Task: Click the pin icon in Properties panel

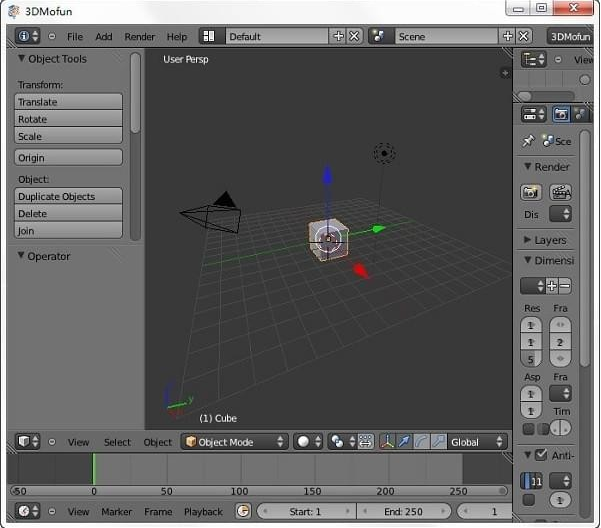Action: click(529, 141)
